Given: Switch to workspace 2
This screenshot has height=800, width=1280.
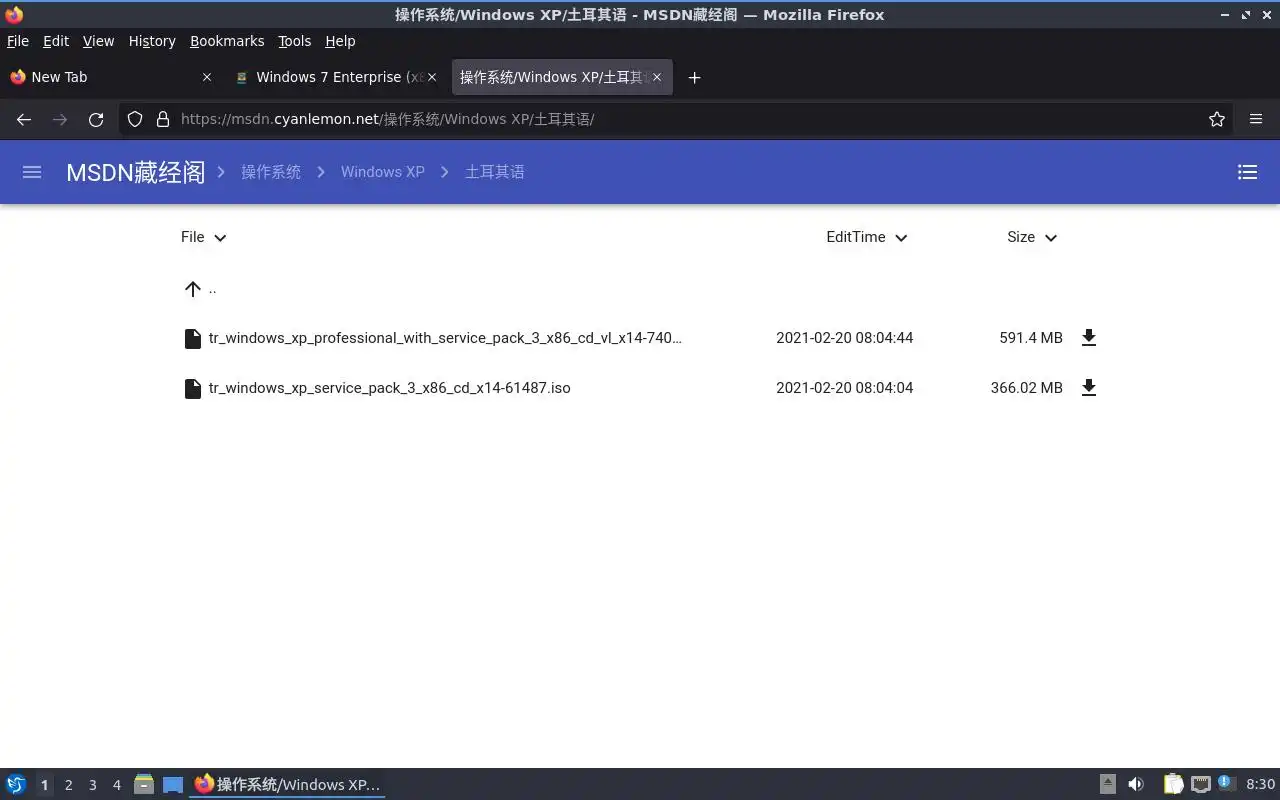Looking at the screenshot, I should 68,785.
